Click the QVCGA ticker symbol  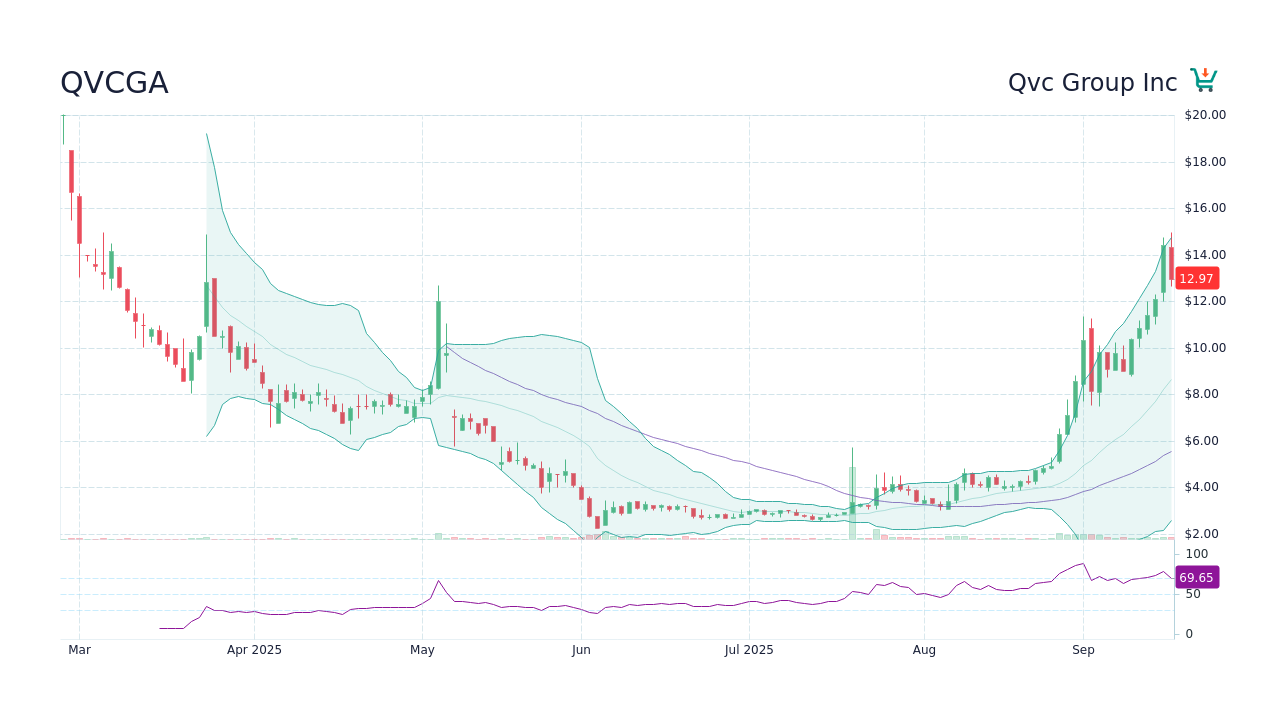tap(114, 83)
